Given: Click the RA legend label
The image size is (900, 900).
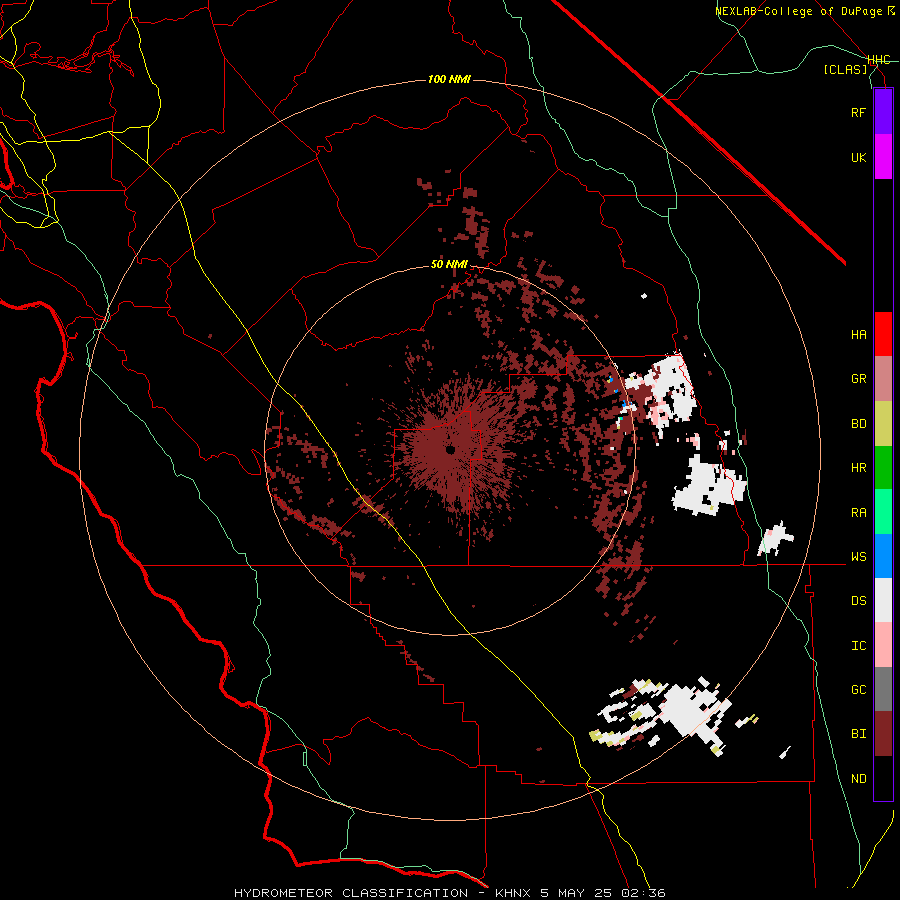Looking at the screenshot, I should [x=858, y=512].
